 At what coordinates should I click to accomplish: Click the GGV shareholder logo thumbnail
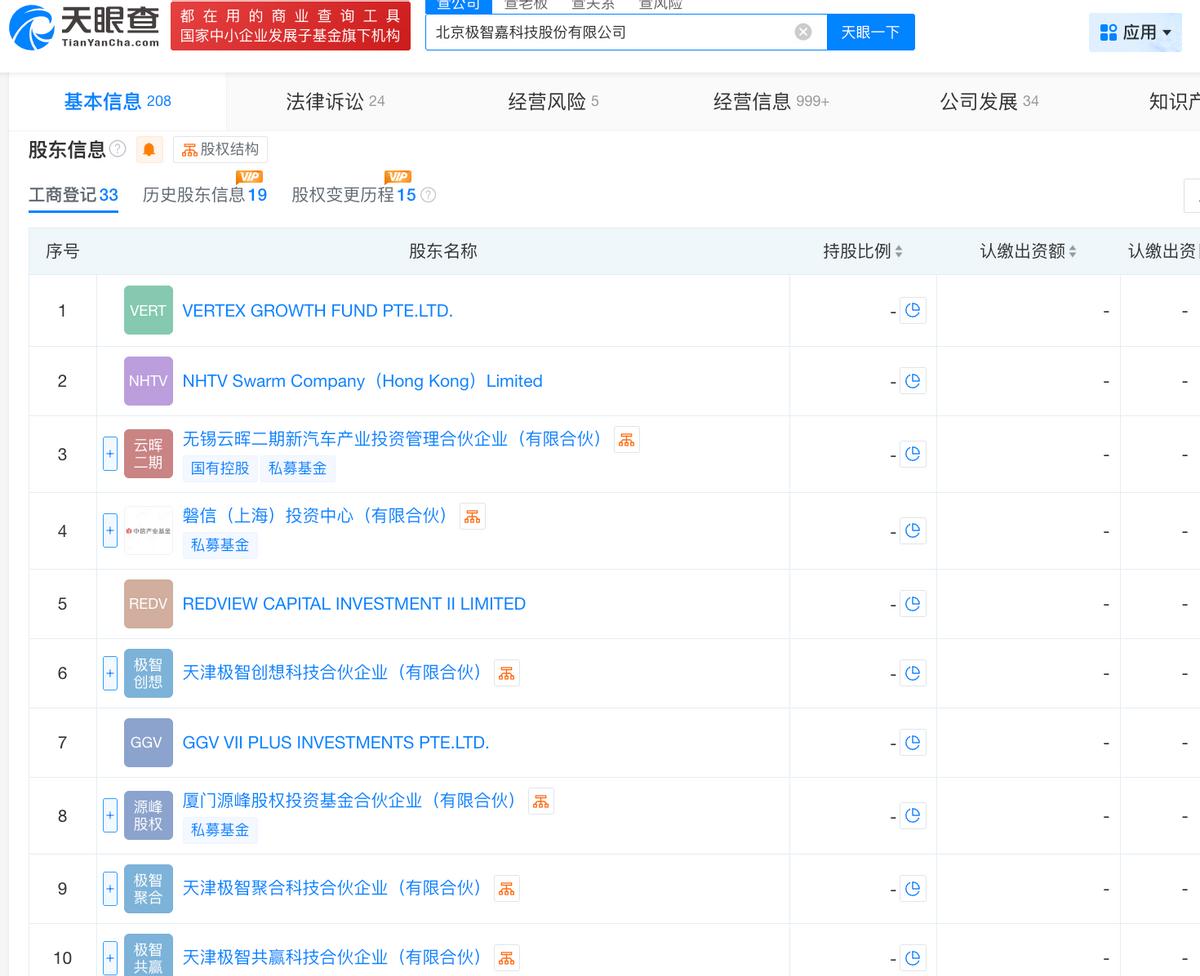coord(148,743)
